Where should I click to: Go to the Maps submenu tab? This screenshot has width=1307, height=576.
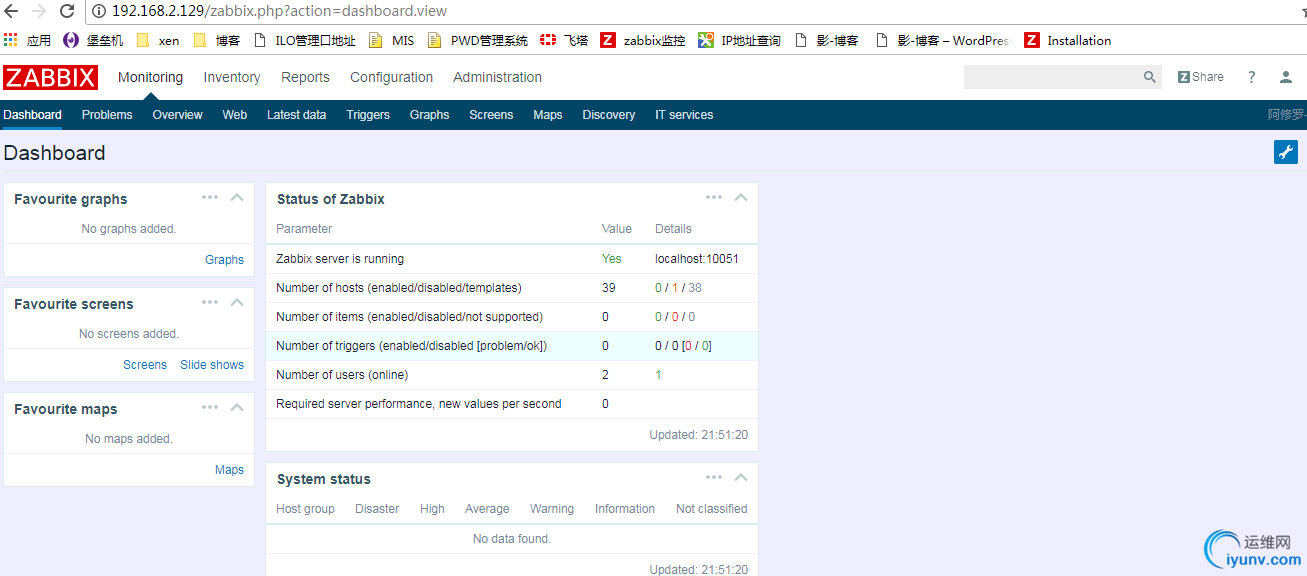tap(548, 115)
